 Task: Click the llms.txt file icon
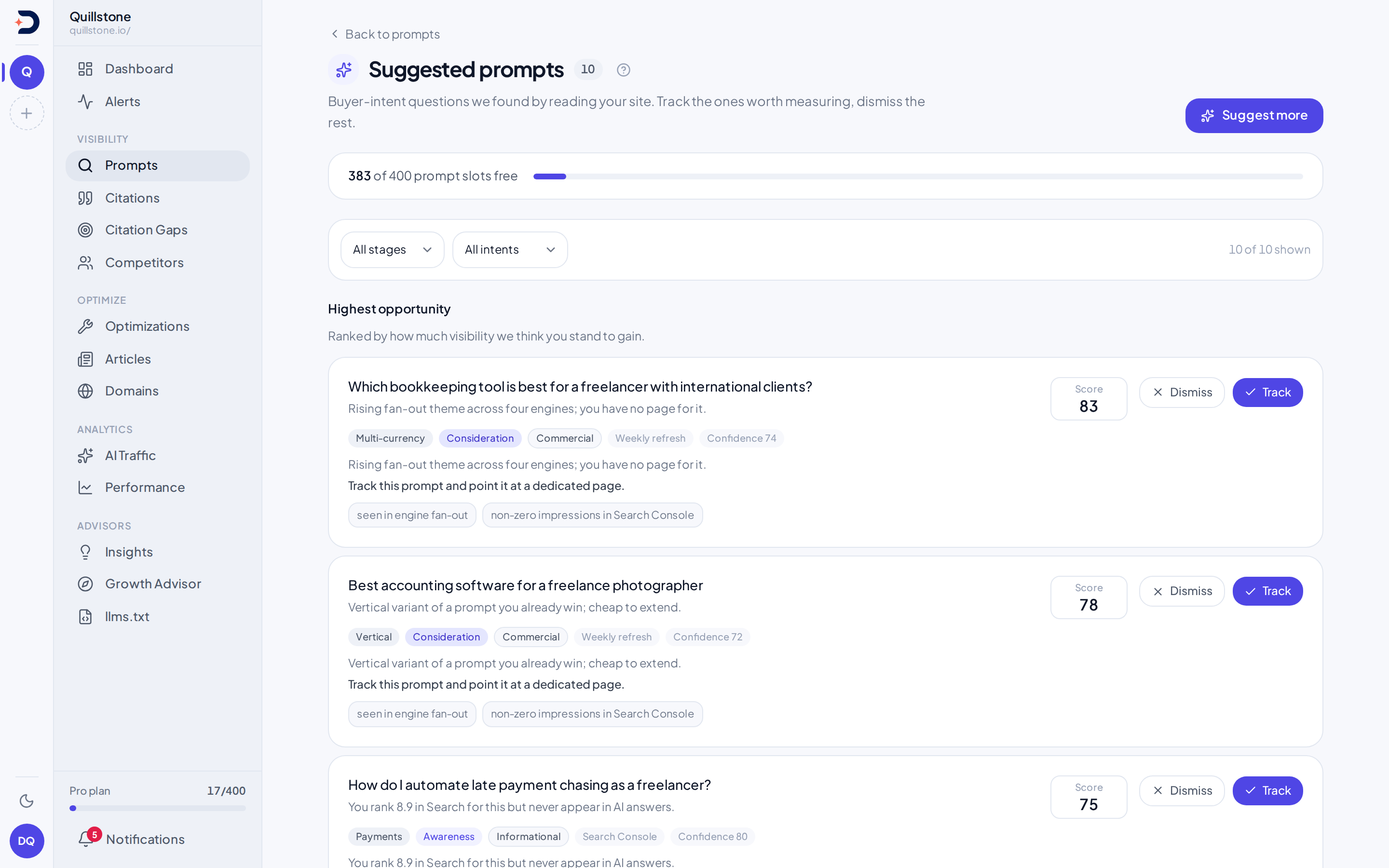coord(85,617)
